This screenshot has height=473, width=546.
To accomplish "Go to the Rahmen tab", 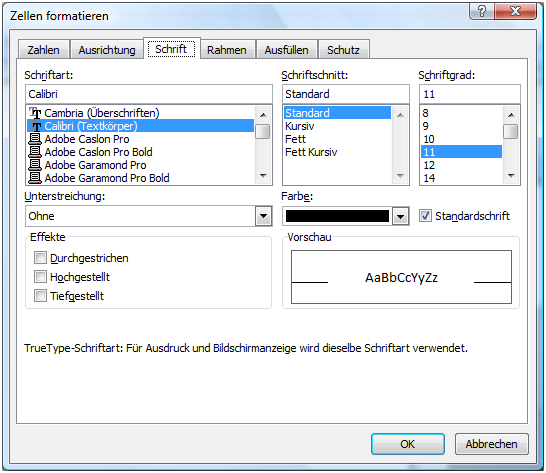I will point(227,49).
